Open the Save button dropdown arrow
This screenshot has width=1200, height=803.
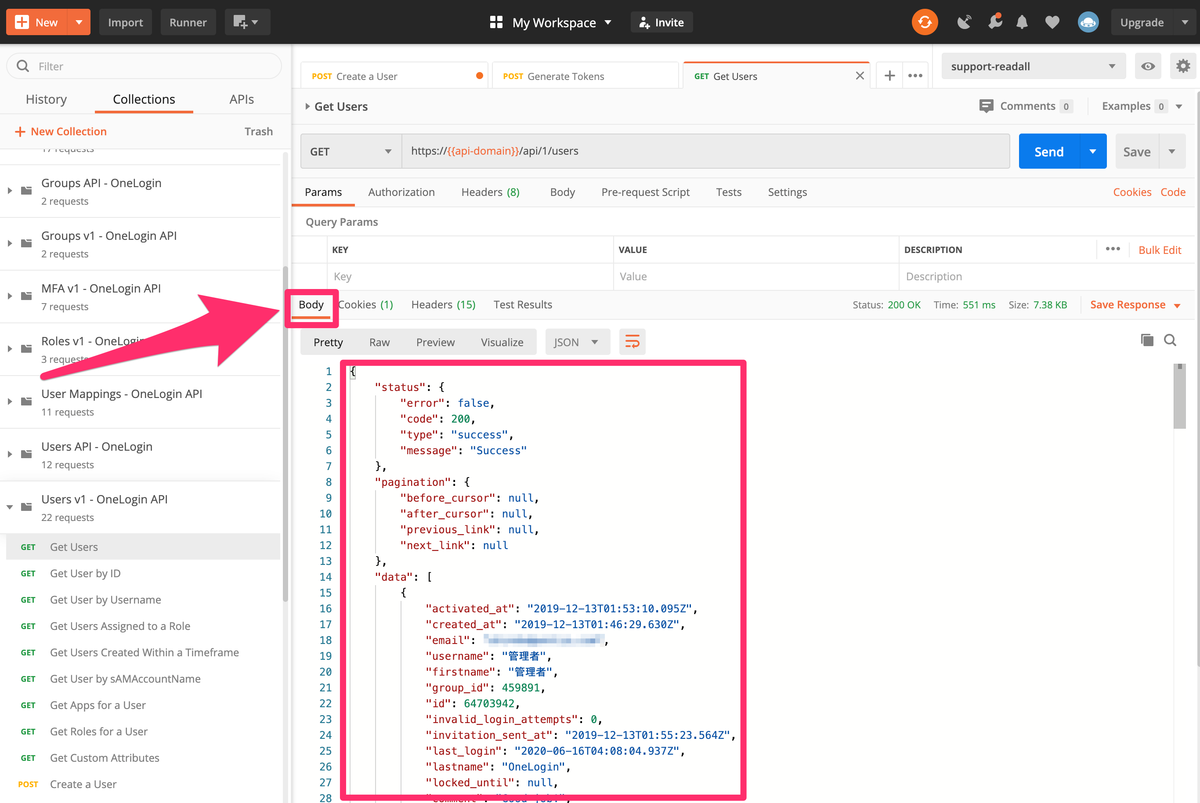point(1172,152)
